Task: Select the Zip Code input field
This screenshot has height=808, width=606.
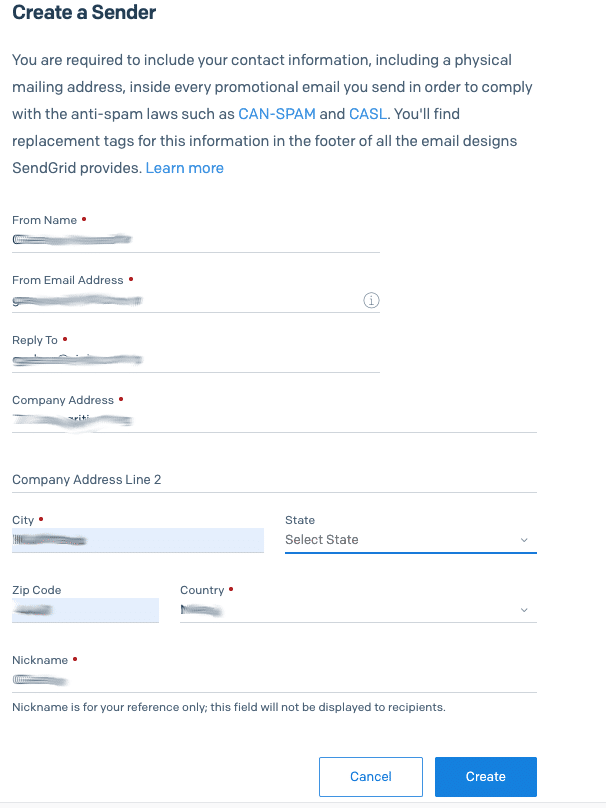Action: pos(85,609)
